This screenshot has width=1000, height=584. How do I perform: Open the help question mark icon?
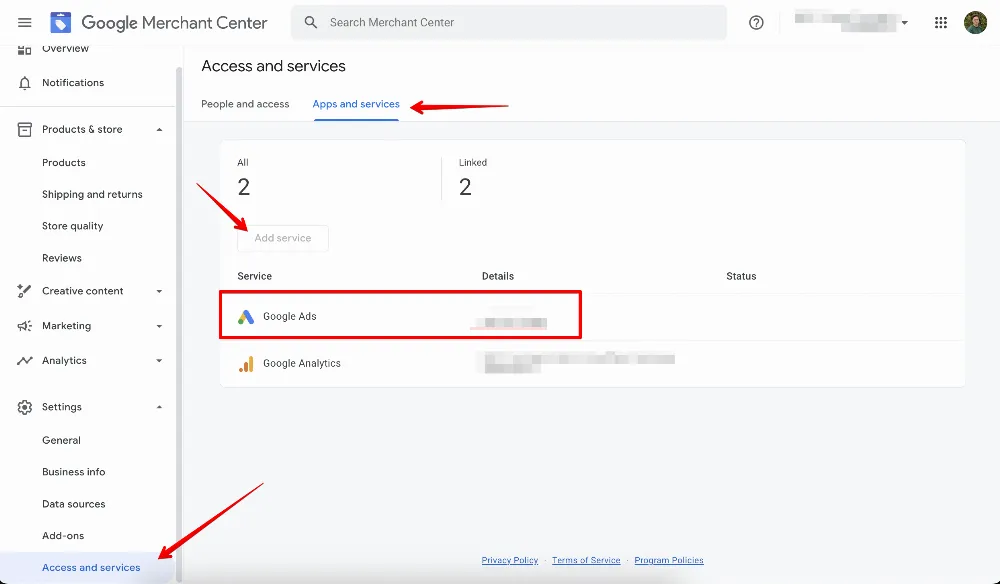[x=756, y=23]
